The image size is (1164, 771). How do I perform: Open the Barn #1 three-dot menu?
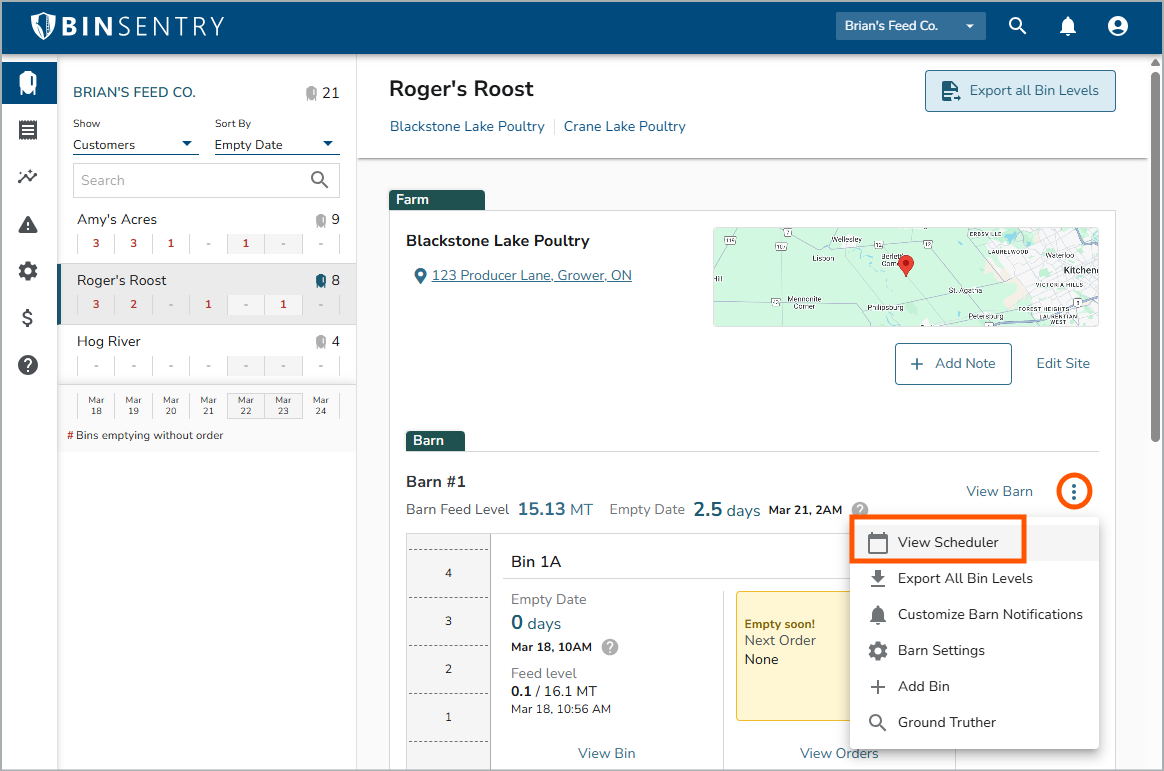pos(1073,491)
